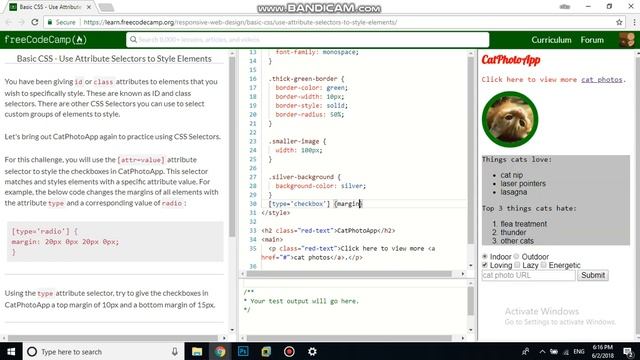
Task: Click the 'Your test output will go here' text
Action: [304, 301]
